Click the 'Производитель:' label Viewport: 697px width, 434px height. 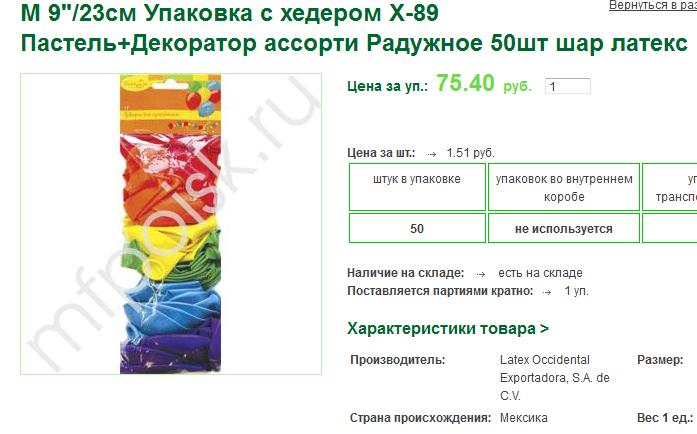[397, 360]
